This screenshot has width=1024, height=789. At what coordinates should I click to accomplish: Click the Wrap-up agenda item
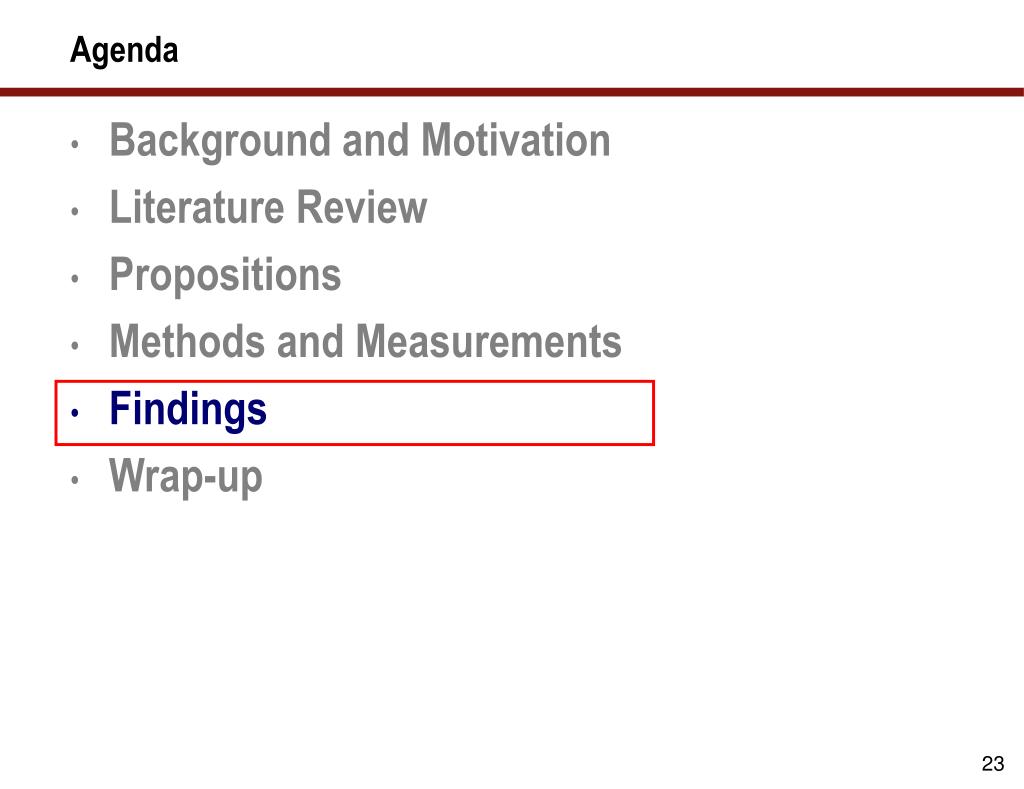pyautogui.click(x=186, y=477)
